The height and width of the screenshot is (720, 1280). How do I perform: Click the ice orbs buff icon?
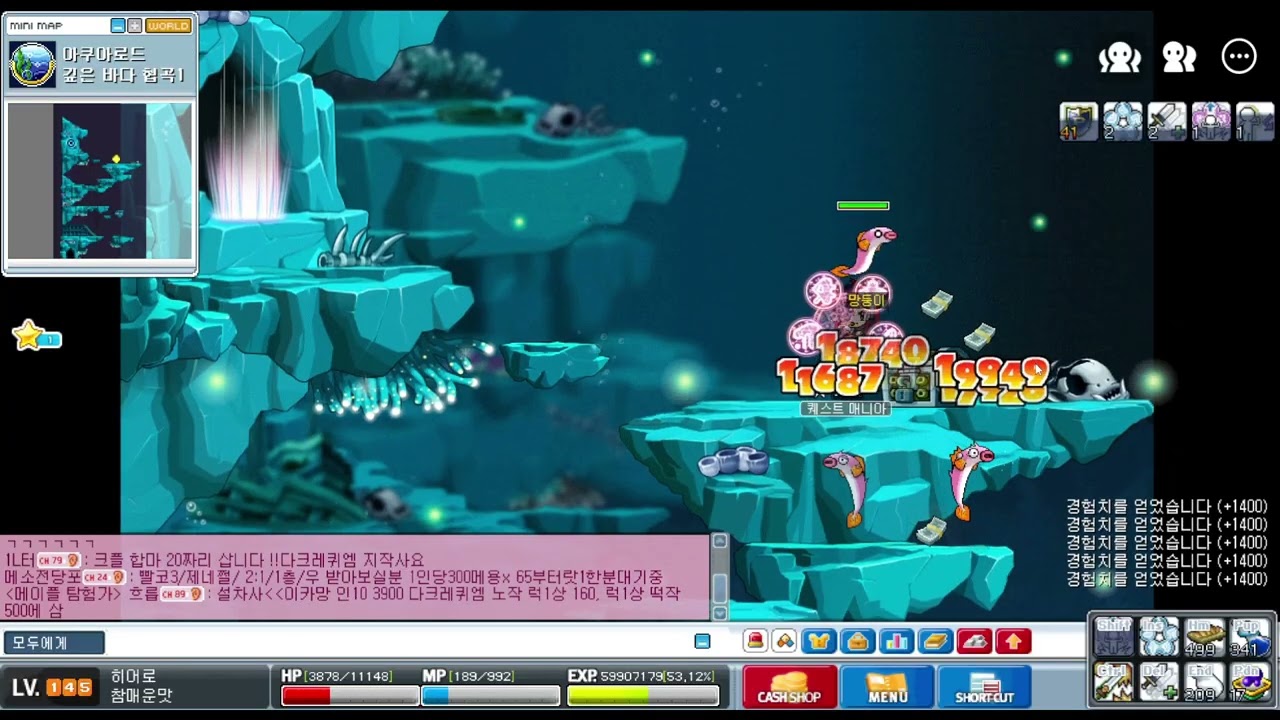(1123, 121)
